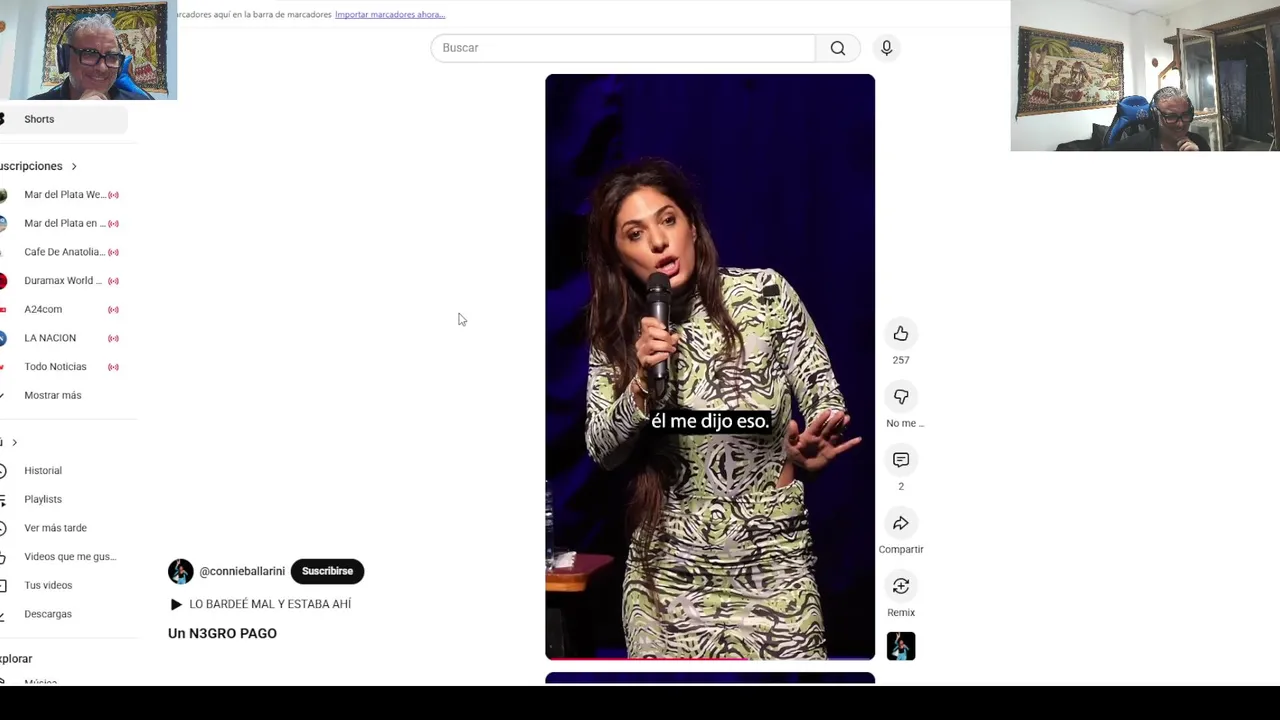Open the sound thumbnail below Remix
1280x720 pixels.
pos(901,646)
